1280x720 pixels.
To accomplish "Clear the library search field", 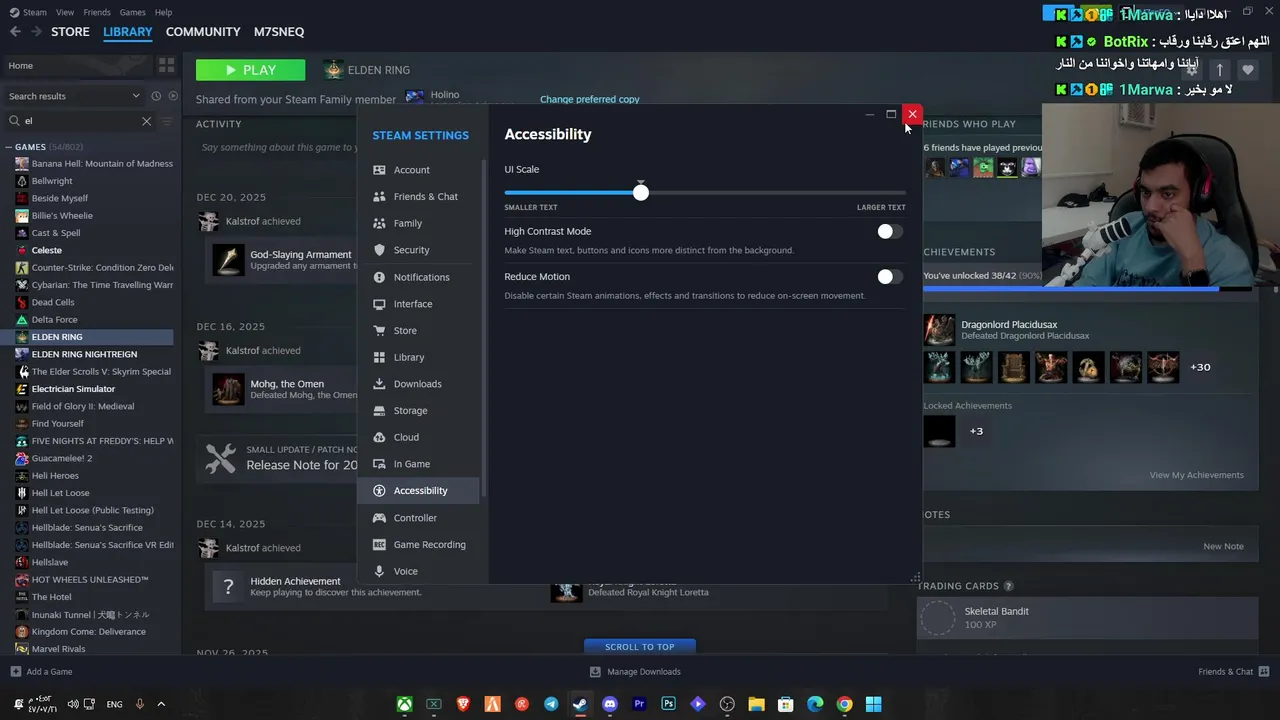I will [146, 121].
